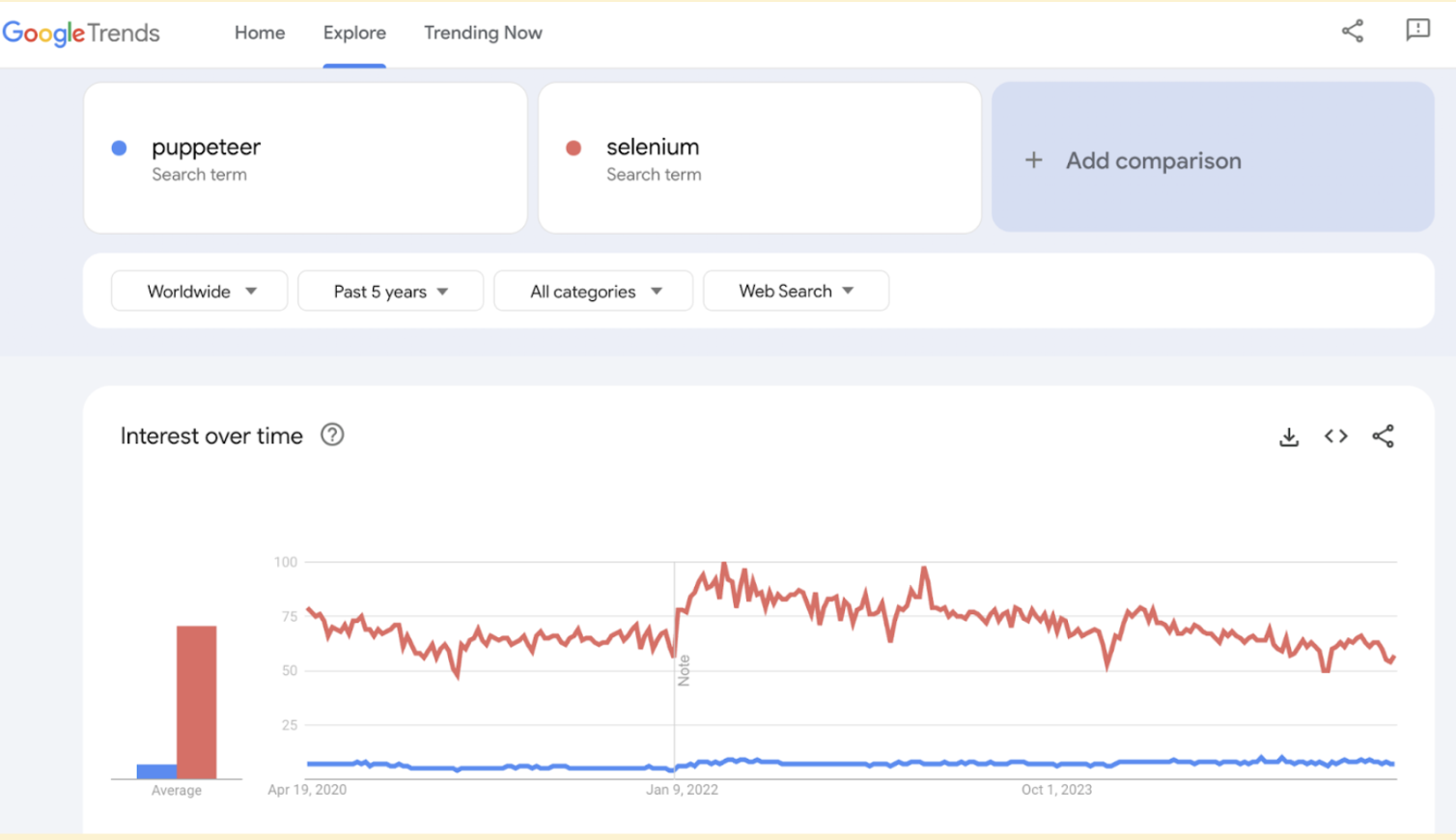
Task: Click the blue dot next to puppeteer
Action: coord(119,148)
